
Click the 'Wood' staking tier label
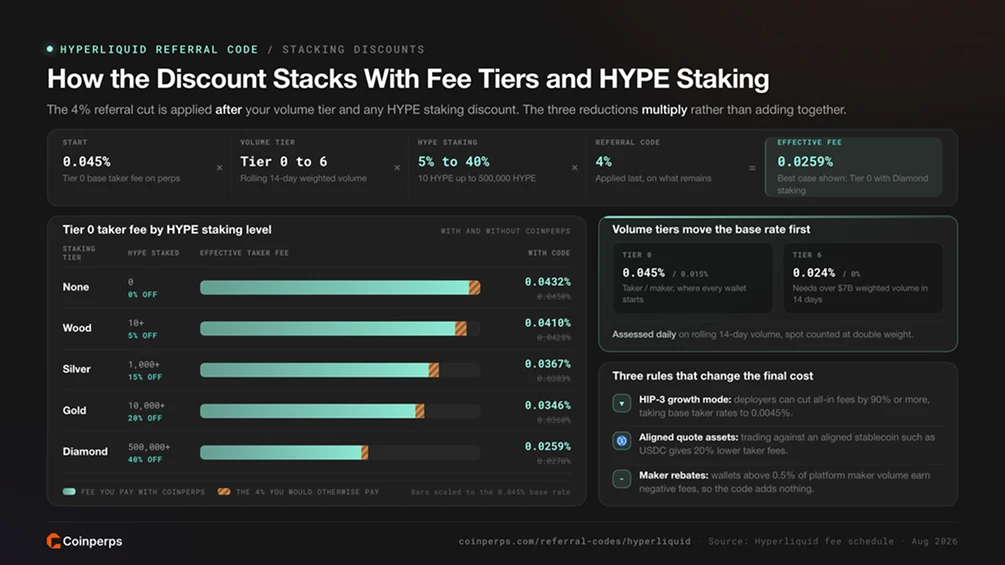77,328
